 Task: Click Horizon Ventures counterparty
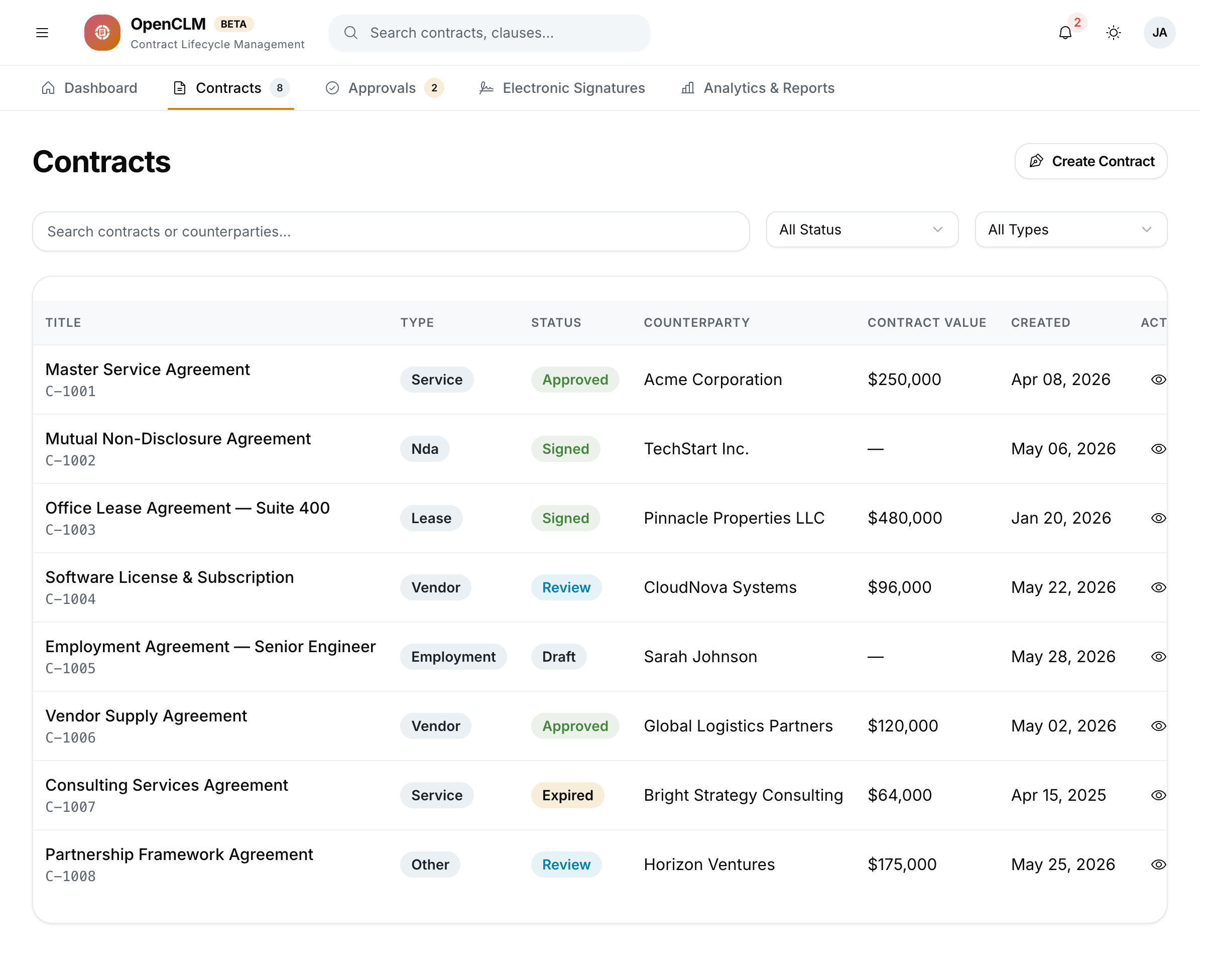click(x=709, y=865)
